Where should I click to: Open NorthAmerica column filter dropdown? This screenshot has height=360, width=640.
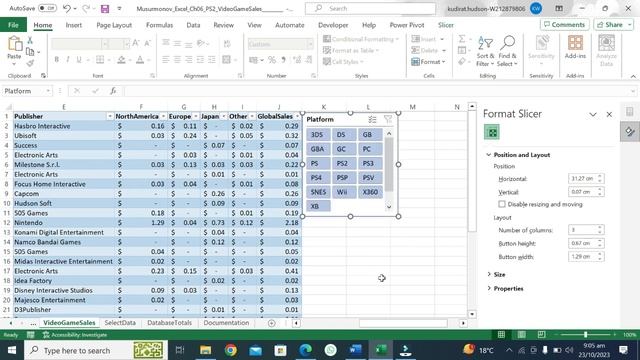163,117
